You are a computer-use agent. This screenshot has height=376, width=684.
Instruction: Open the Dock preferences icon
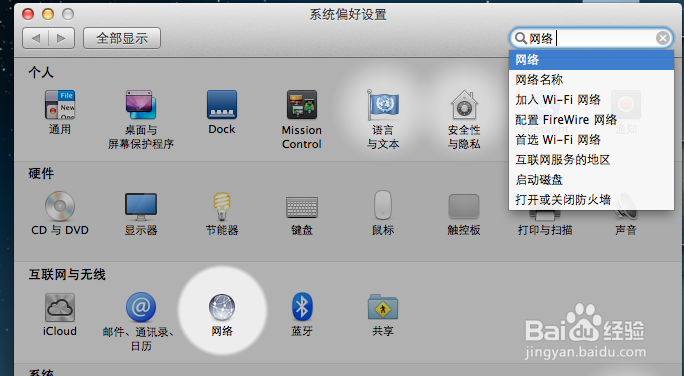[222, 105]
